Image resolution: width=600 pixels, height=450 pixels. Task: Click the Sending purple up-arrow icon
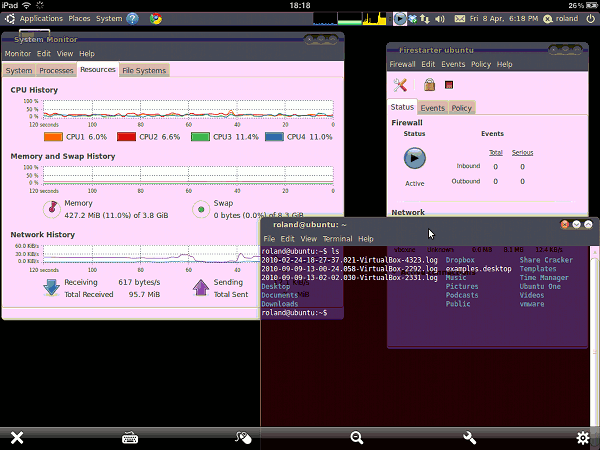click(x=201, y=288)
